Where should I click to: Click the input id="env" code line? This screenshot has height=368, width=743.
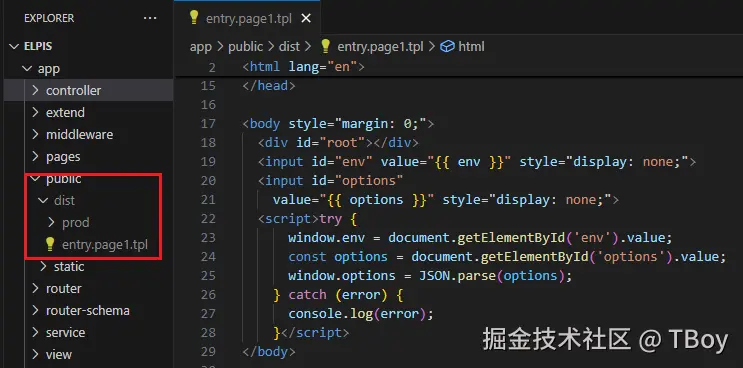tap(477, 162)
